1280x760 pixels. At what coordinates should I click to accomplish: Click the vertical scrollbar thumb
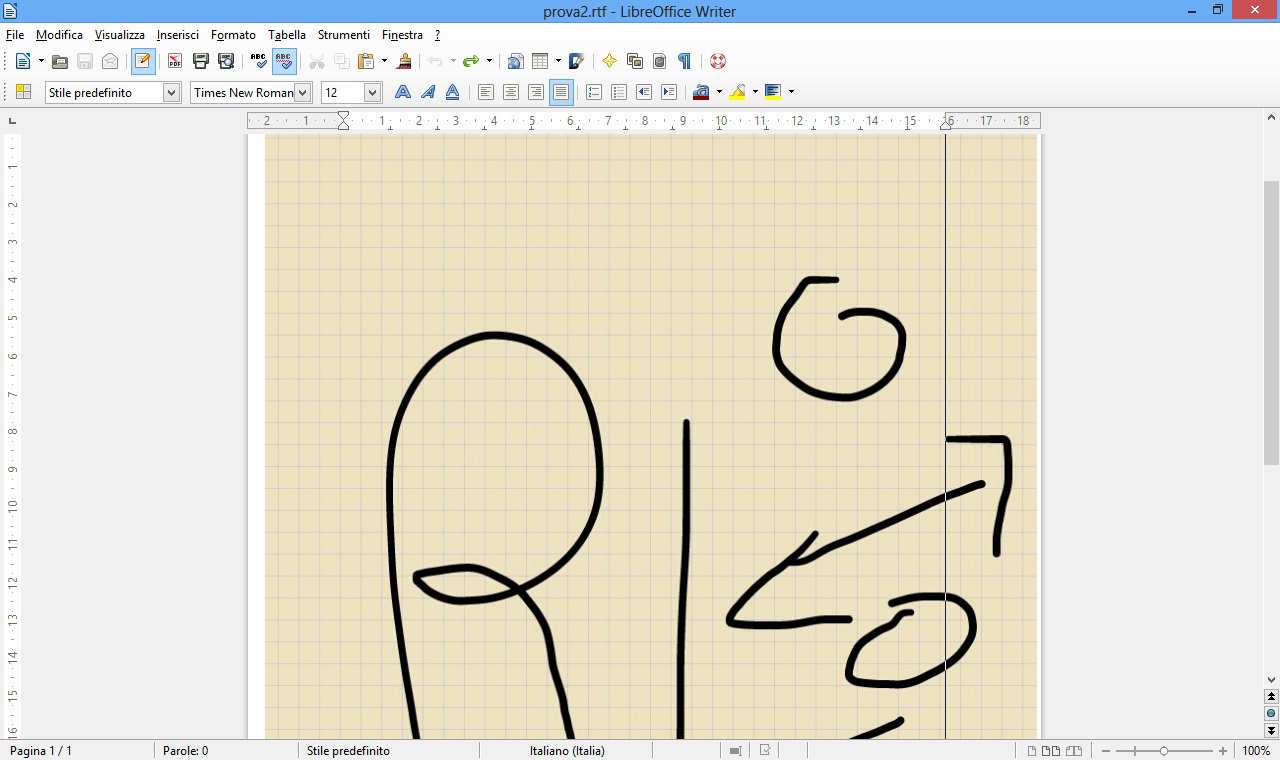pos(1271,320)
